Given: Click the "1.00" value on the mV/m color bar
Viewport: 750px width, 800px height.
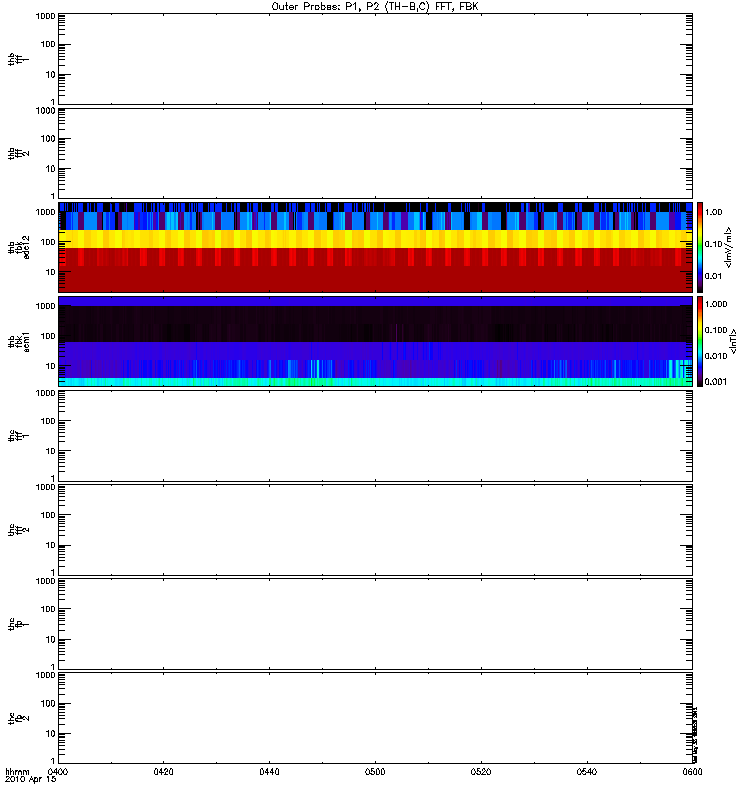Looking at the screenshot, I should click(713, 212).
